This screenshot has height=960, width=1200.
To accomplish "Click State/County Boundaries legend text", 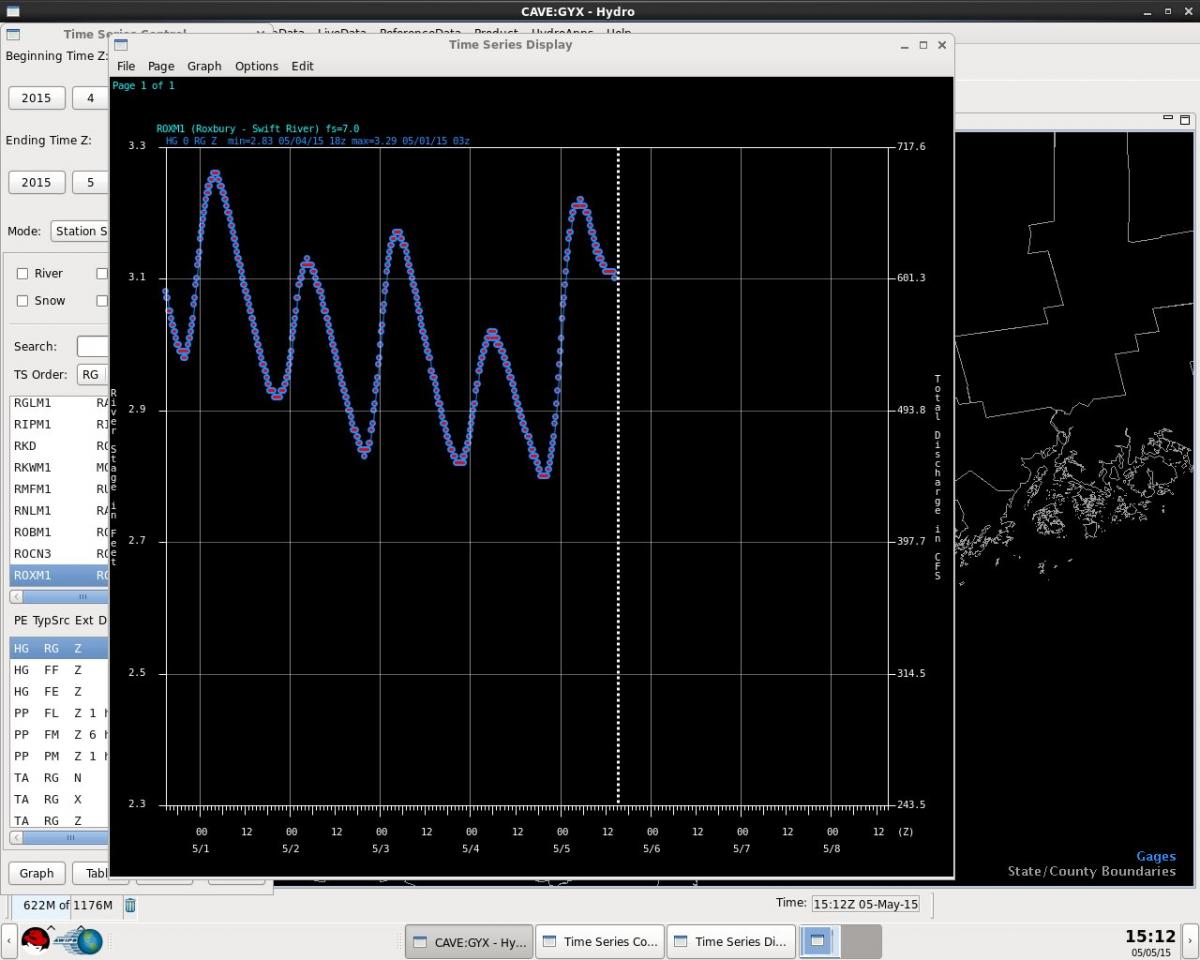I will 1092,871.
